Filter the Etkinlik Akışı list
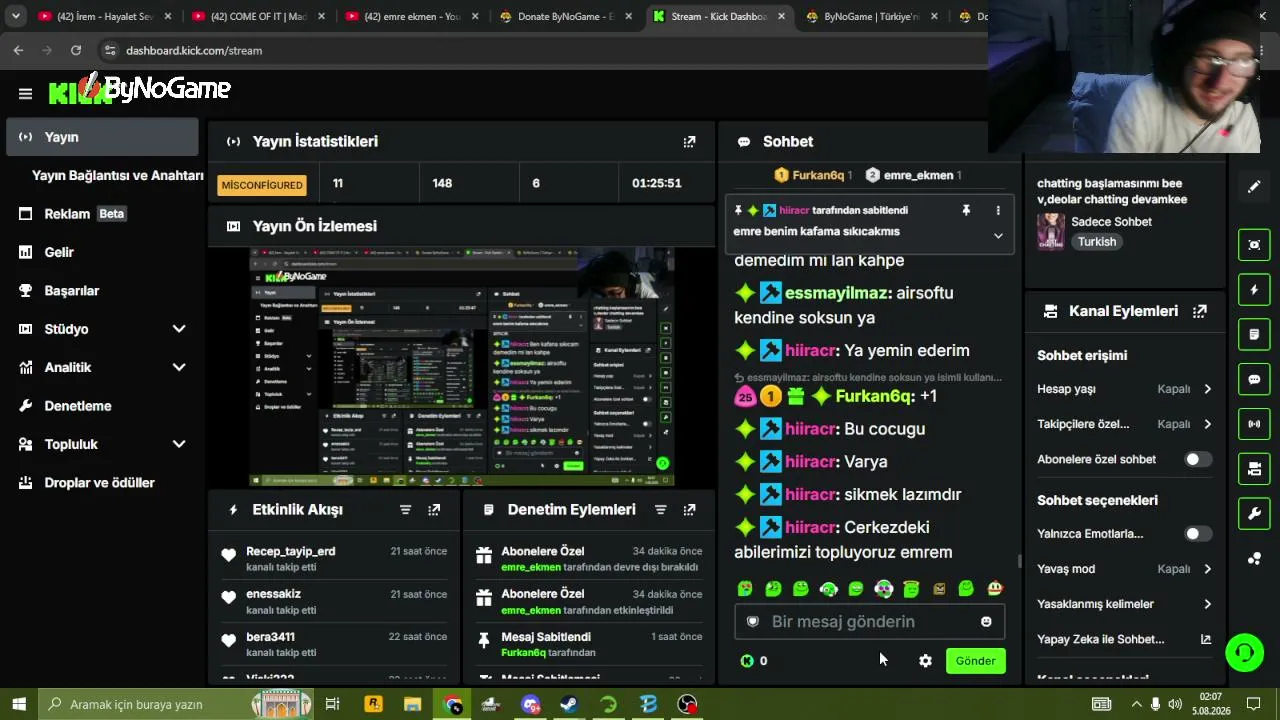The width and height of the screenshot is (1280, 720). [x=405, y=510]
